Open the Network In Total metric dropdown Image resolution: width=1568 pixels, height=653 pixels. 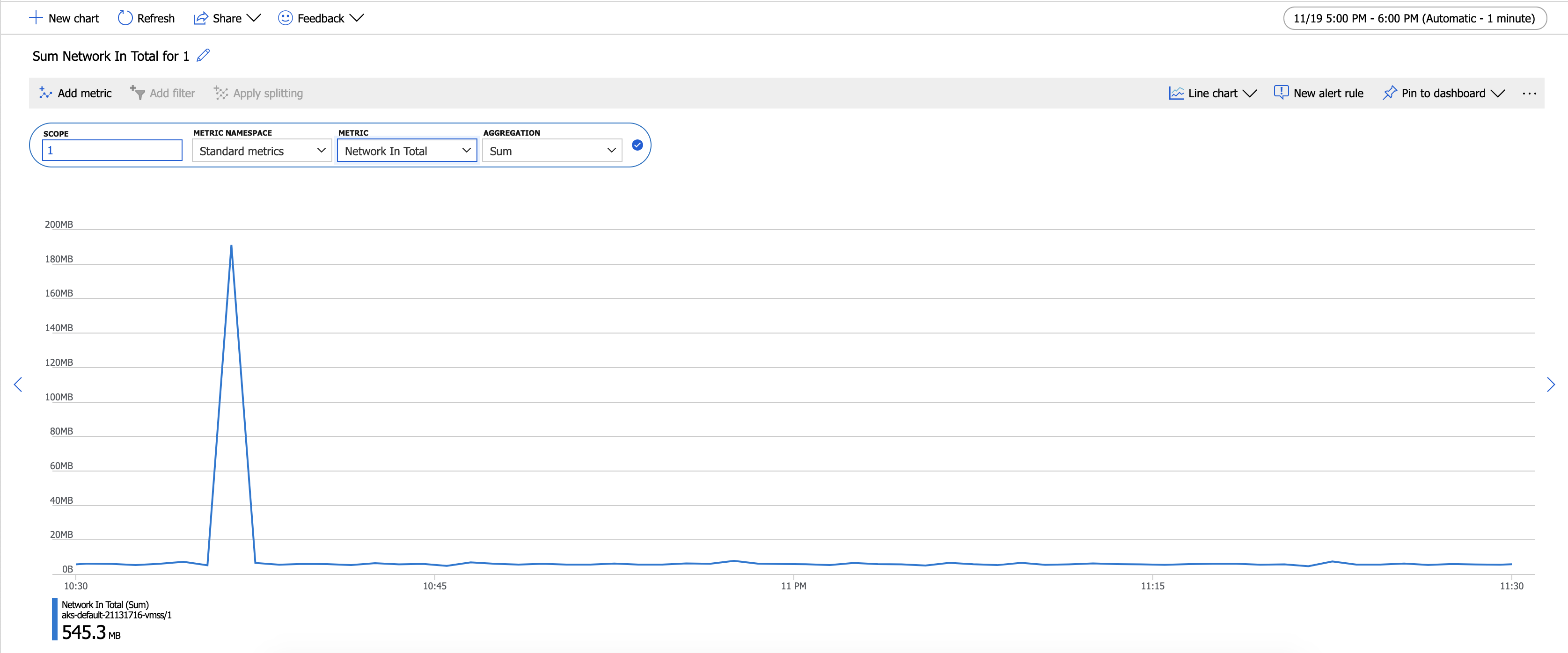[407, 150]
